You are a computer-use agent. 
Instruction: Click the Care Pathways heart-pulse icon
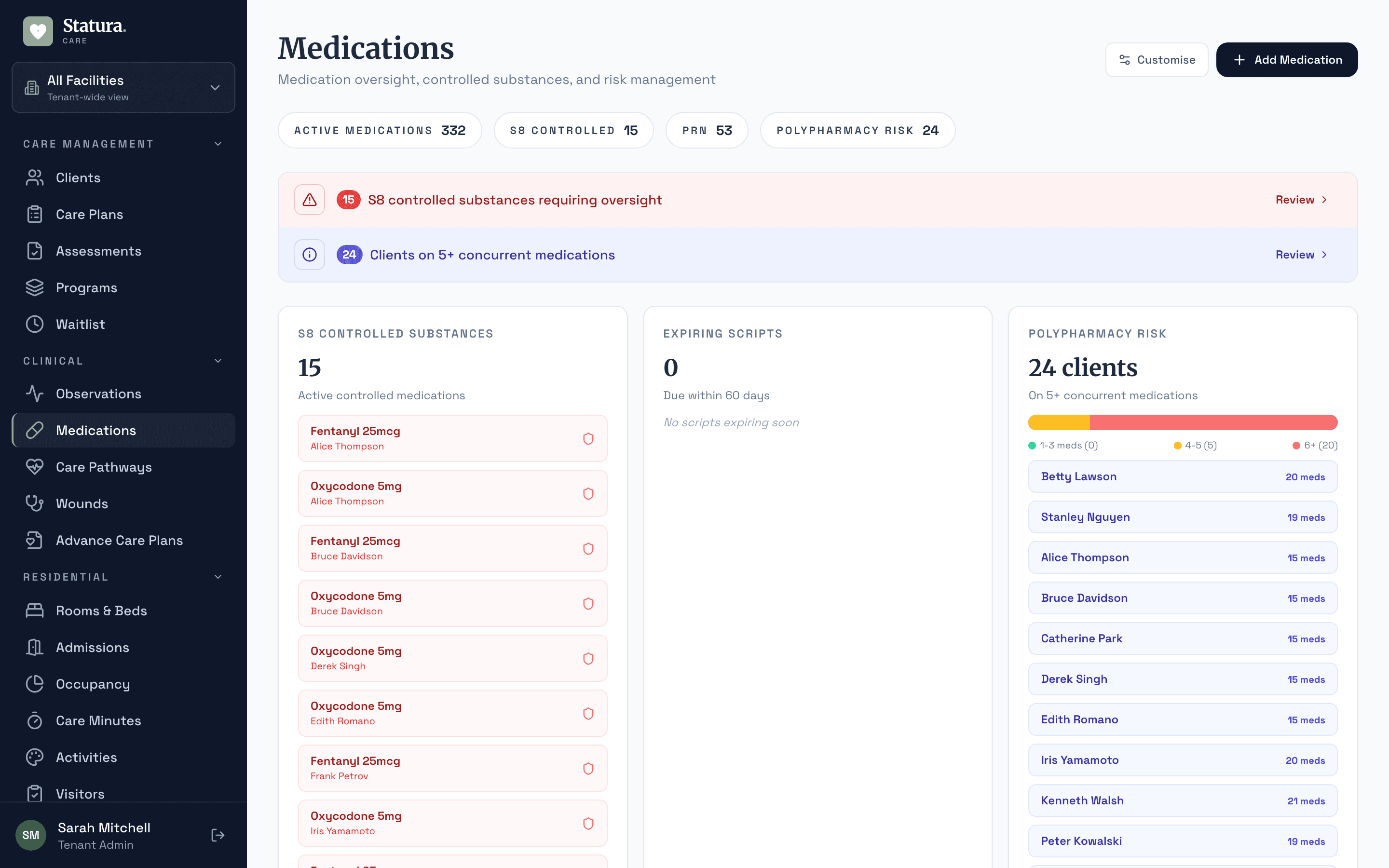(35, 467)
